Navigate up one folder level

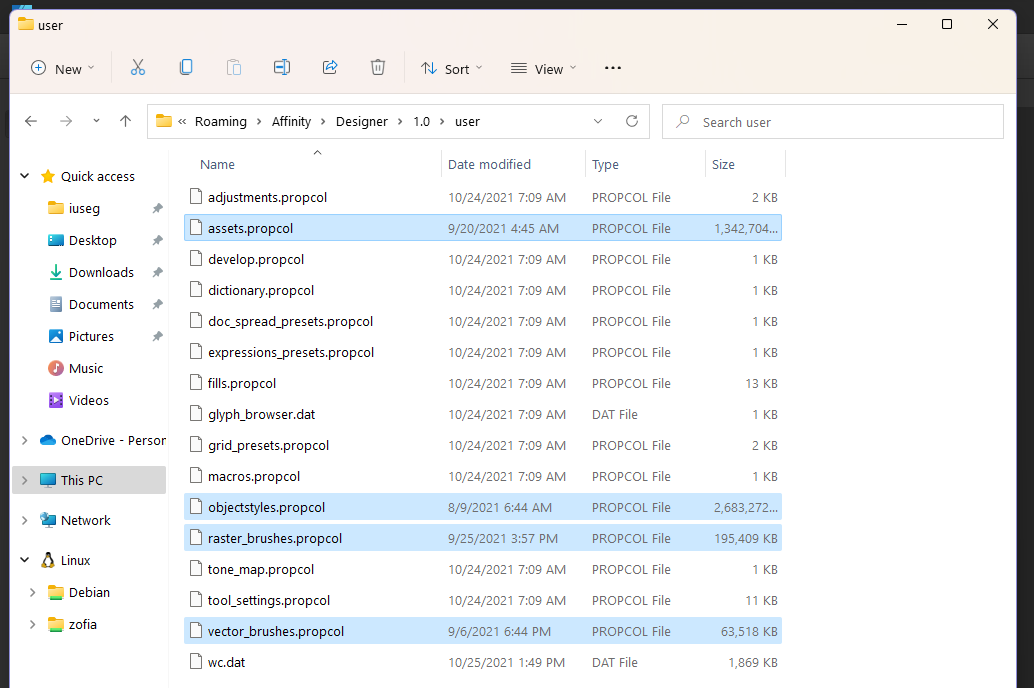(x=125, y=120)
